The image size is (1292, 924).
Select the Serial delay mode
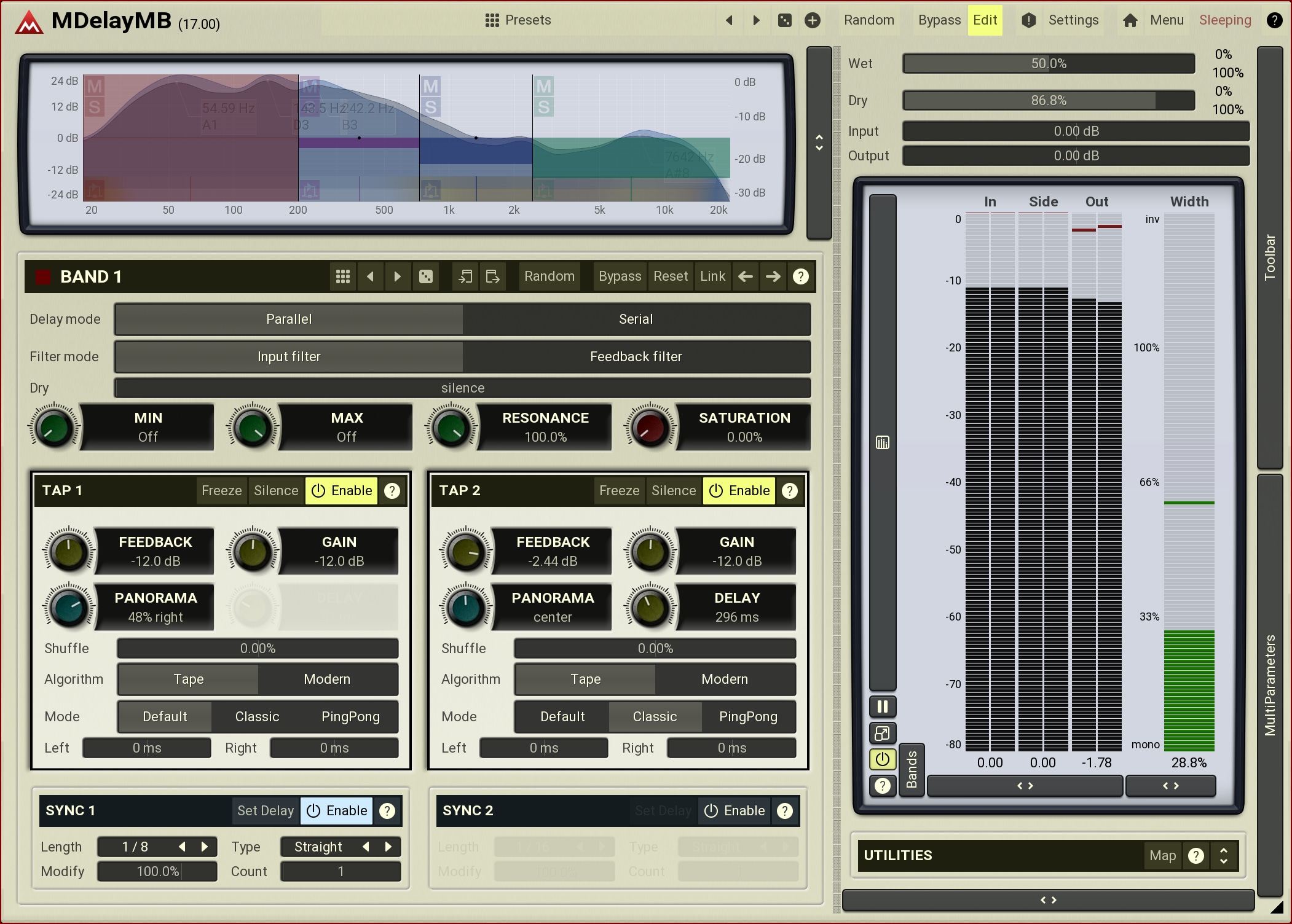tap(636, 319)
